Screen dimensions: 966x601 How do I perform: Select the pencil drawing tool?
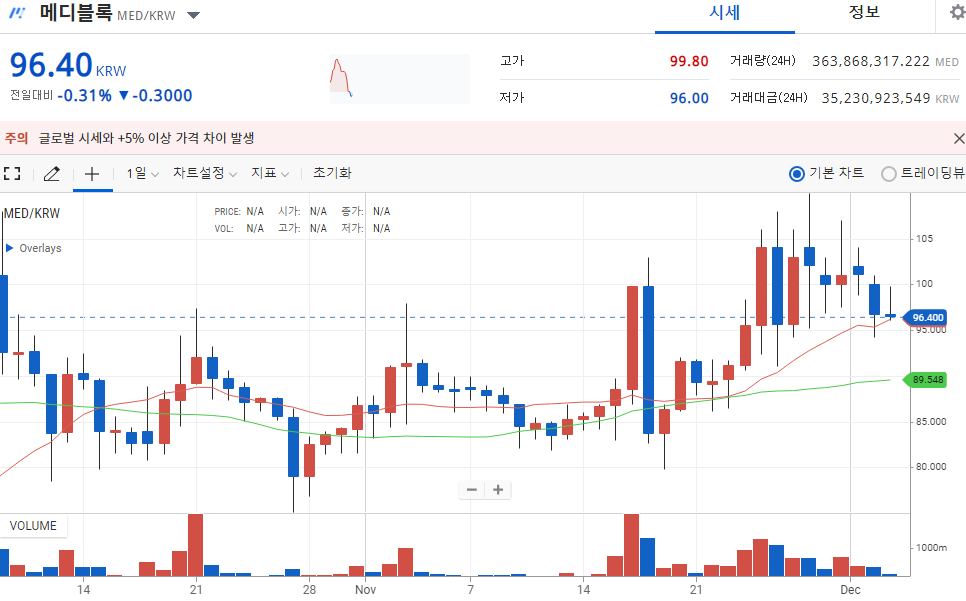pos(52,174)
